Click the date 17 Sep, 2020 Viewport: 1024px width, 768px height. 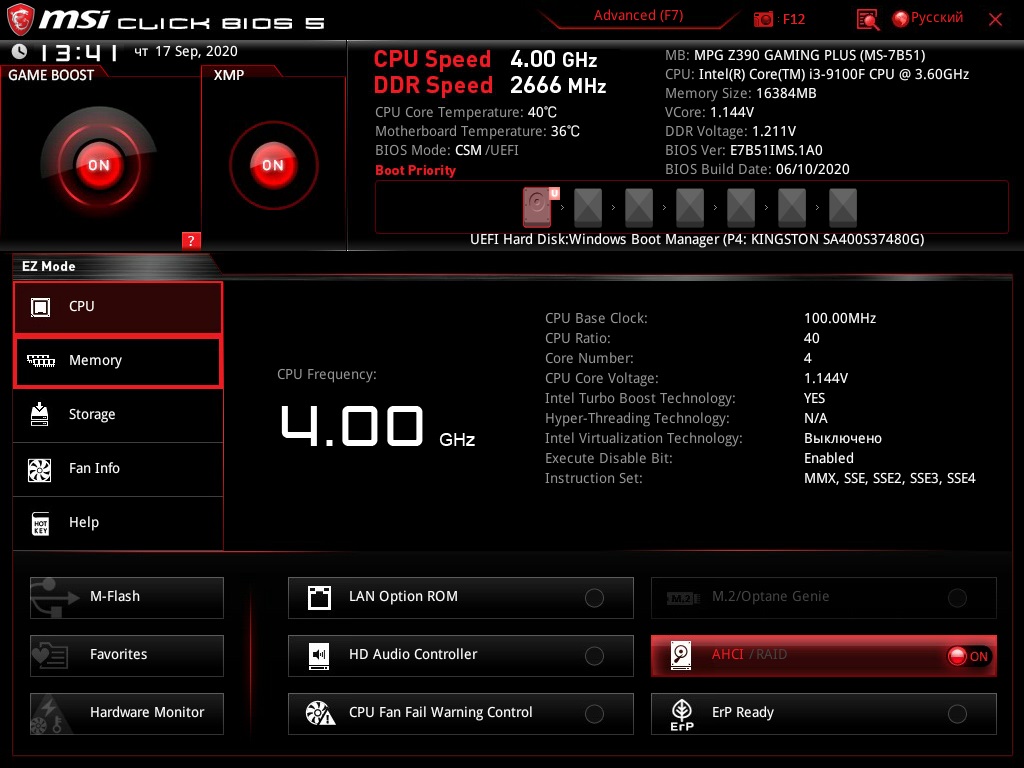tap(196, 51)
